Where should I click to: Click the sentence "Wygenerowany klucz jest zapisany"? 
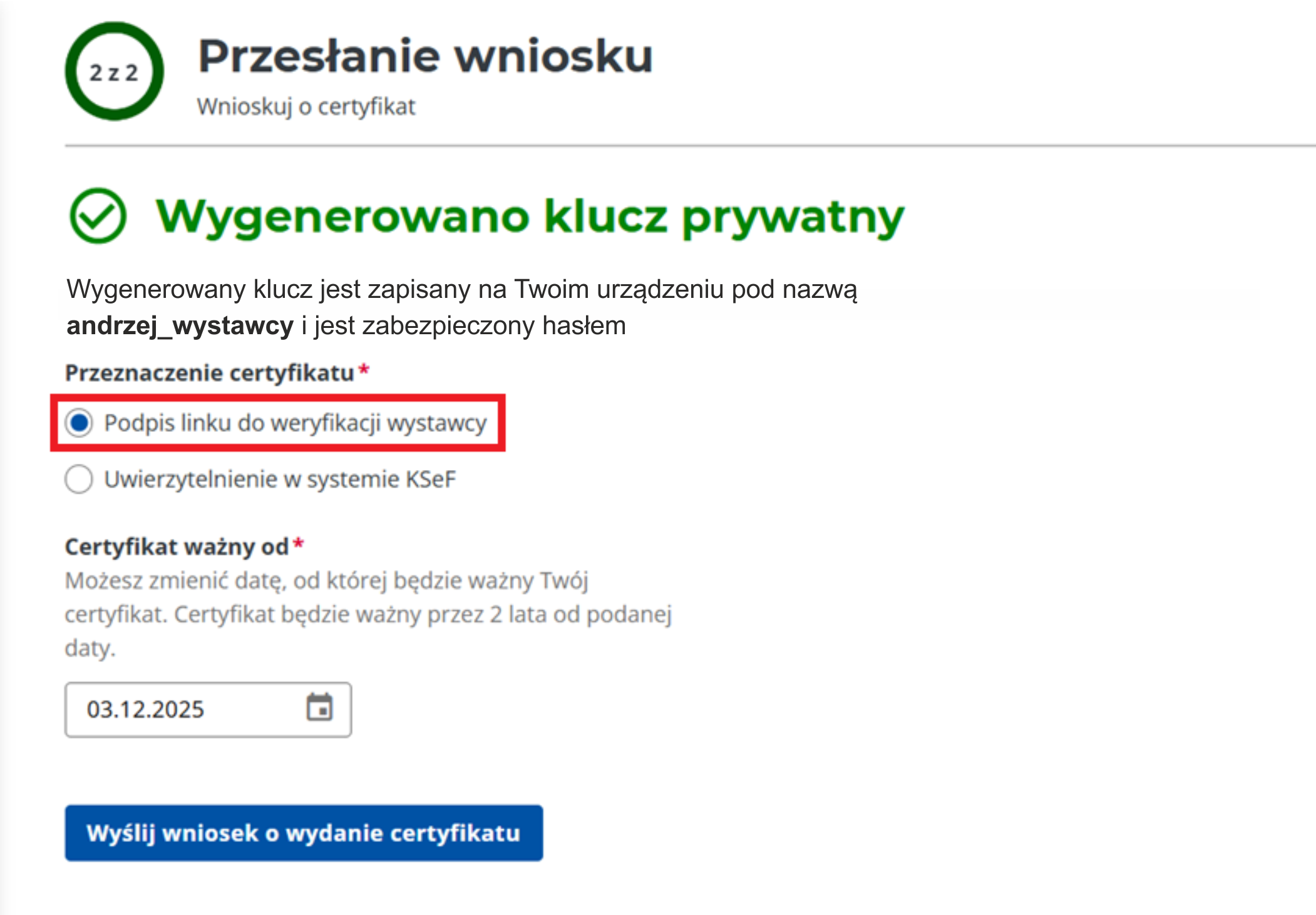[461, 290]
